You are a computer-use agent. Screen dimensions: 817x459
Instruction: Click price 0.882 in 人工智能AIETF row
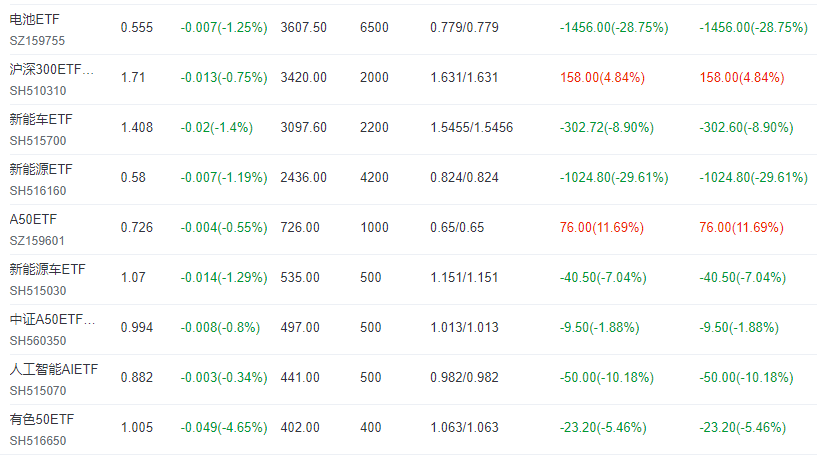(x=137, y=378)
